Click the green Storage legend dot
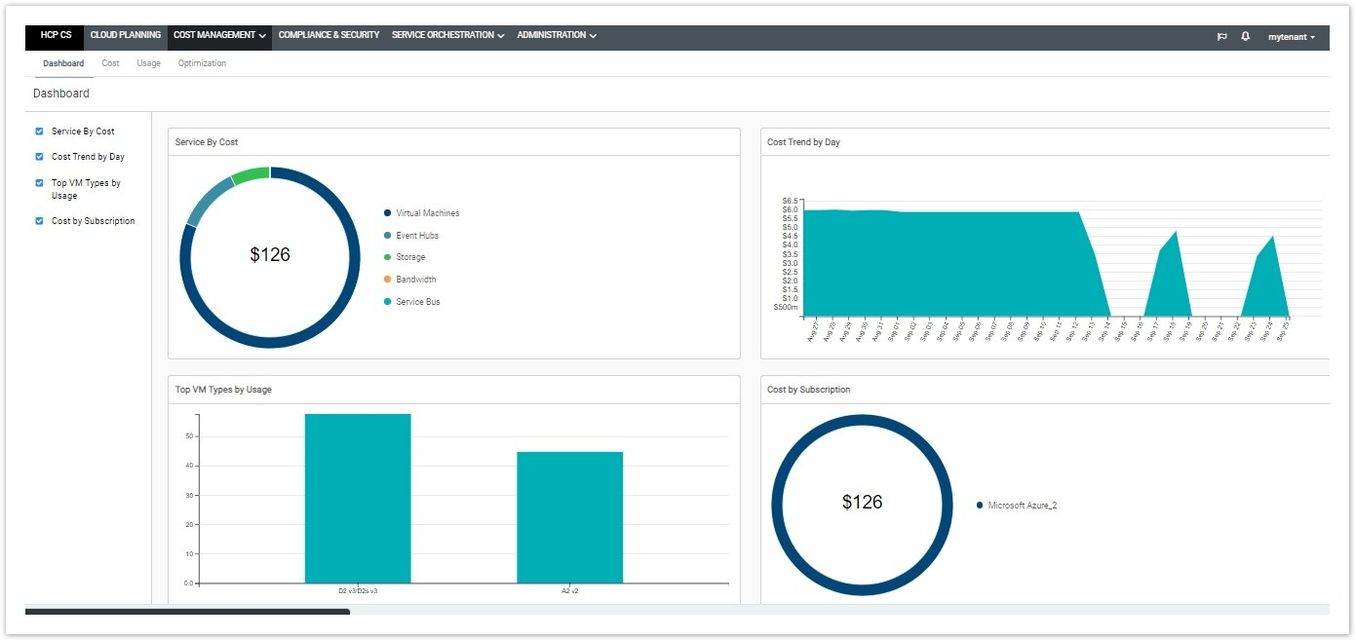This screenshot has height=640, width=1355. pos(387,258)
